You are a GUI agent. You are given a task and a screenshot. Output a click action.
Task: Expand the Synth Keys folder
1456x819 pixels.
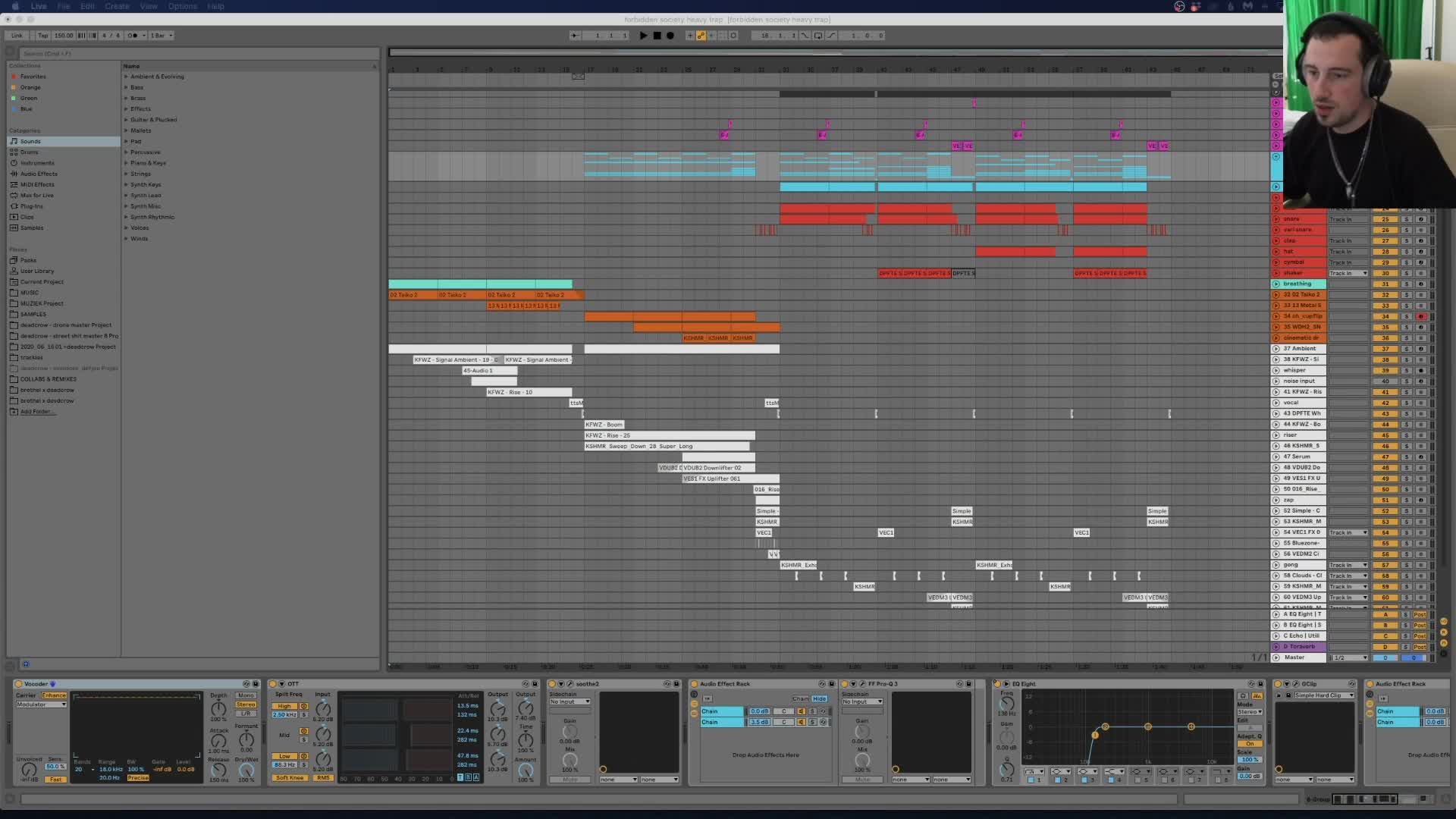(x=126, y=184)
